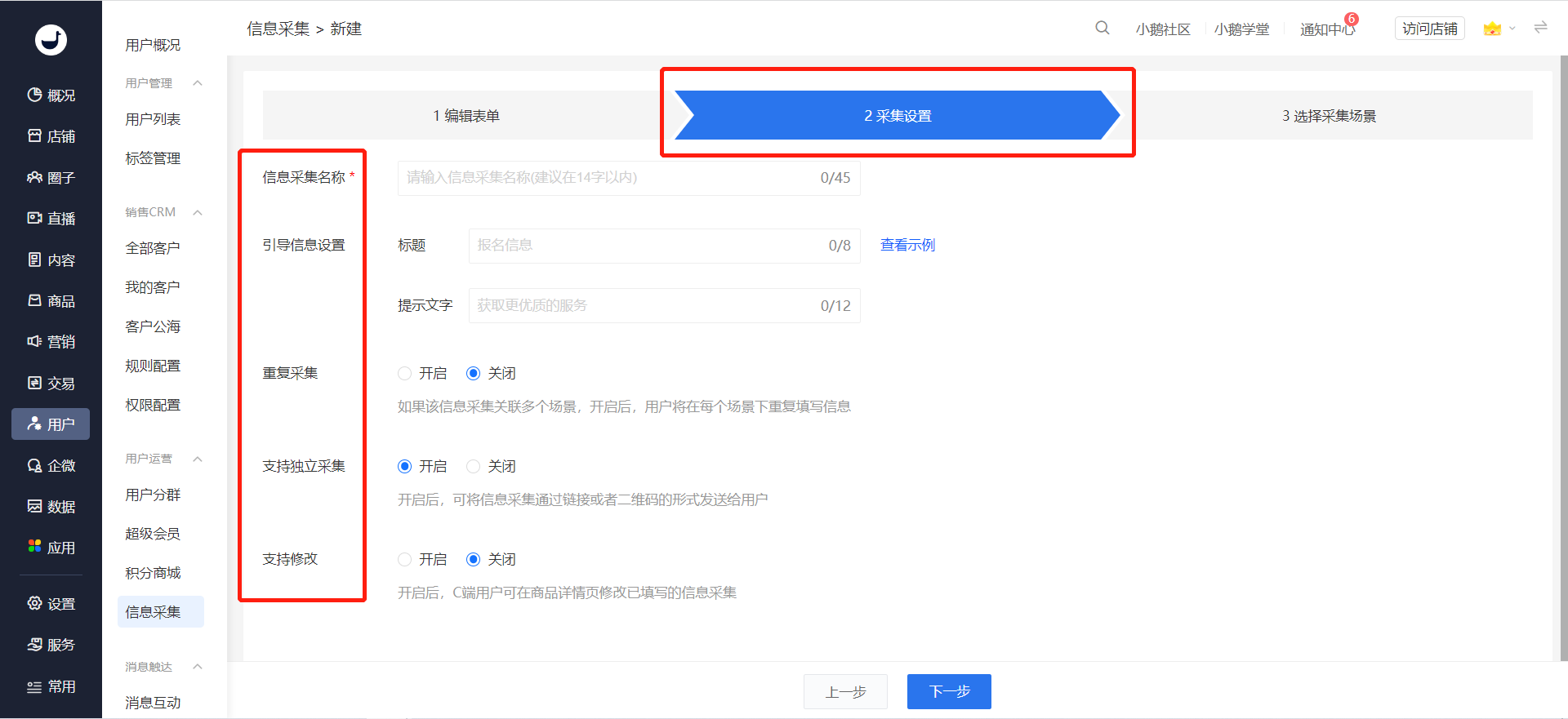
Task: Select 关闭 for 支持独立采集
Action: (x=473, y=467)
